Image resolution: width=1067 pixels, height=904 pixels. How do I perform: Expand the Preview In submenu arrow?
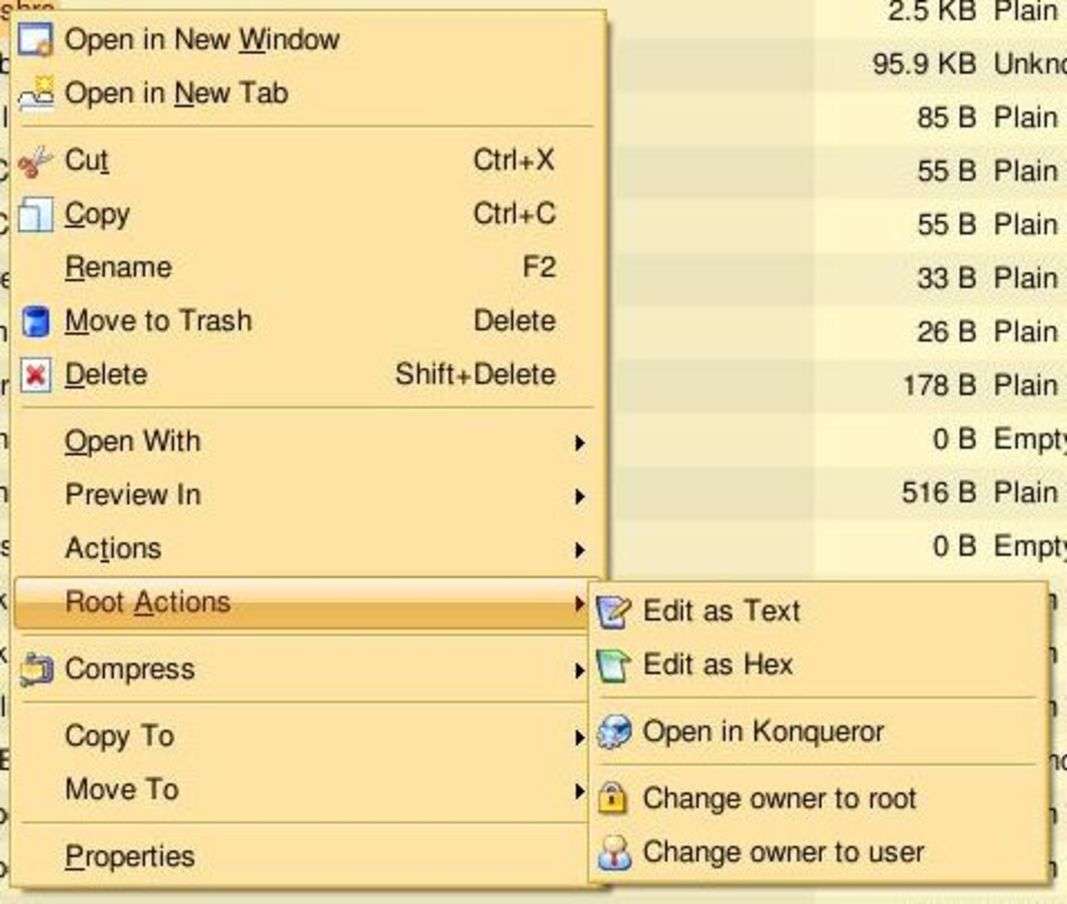point(579,496)
